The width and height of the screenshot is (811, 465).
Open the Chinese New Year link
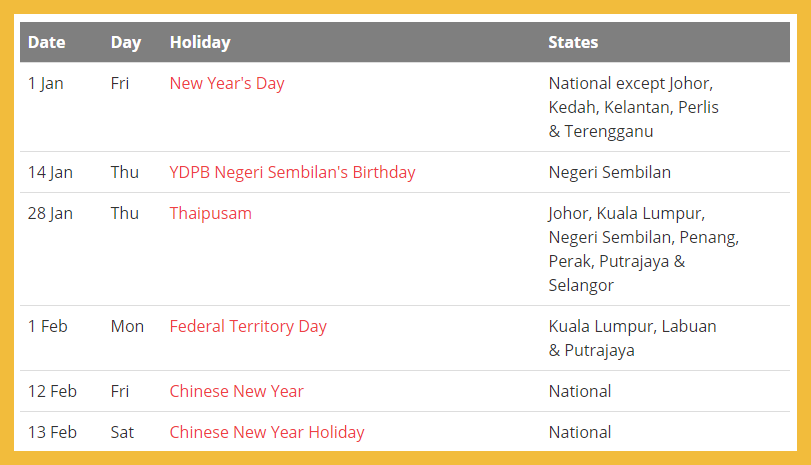click(236, 391)
